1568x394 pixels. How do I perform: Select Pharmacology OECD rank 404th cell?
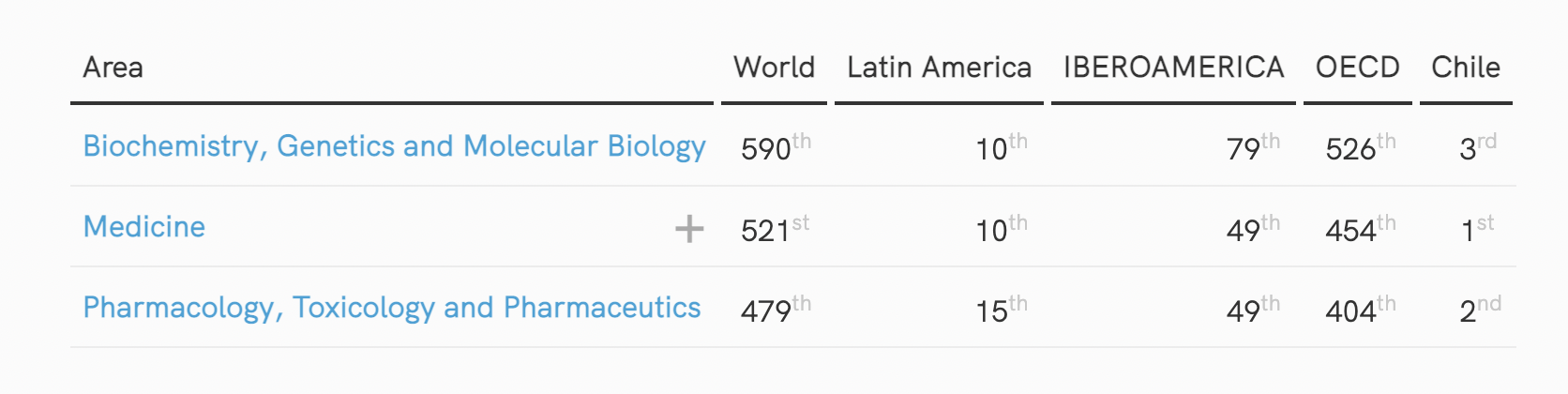click(1361, 309)
